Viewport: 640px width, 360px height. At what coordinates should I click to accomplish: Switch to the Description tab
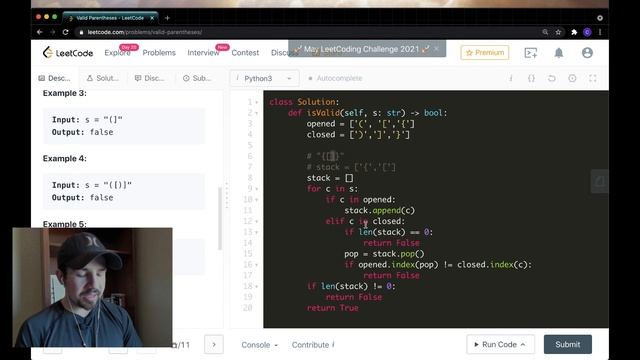click(54, 78)
